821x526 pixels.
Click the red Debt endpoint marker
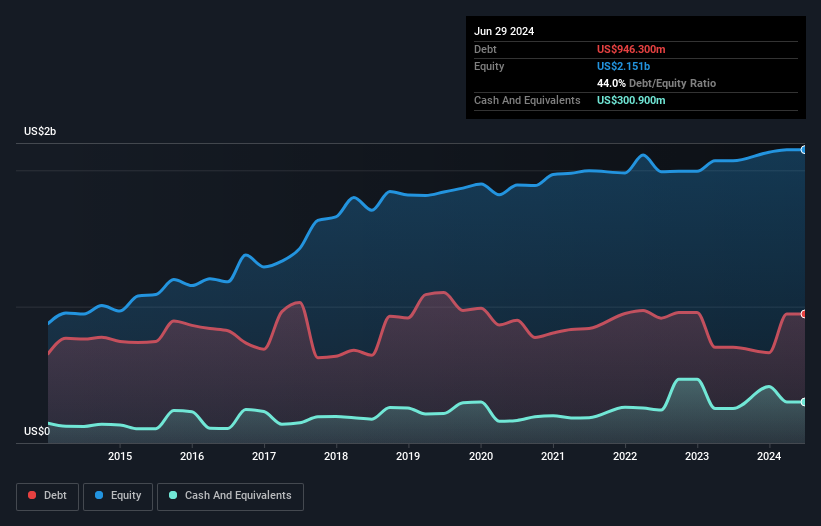pyautogui.click(x=804, y=314)
